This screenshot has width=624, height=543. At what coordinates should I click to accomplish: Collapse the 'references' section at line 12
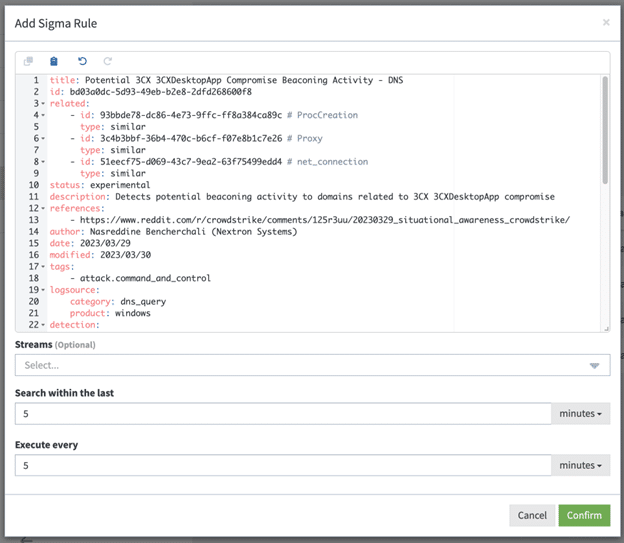coord(43,209)
